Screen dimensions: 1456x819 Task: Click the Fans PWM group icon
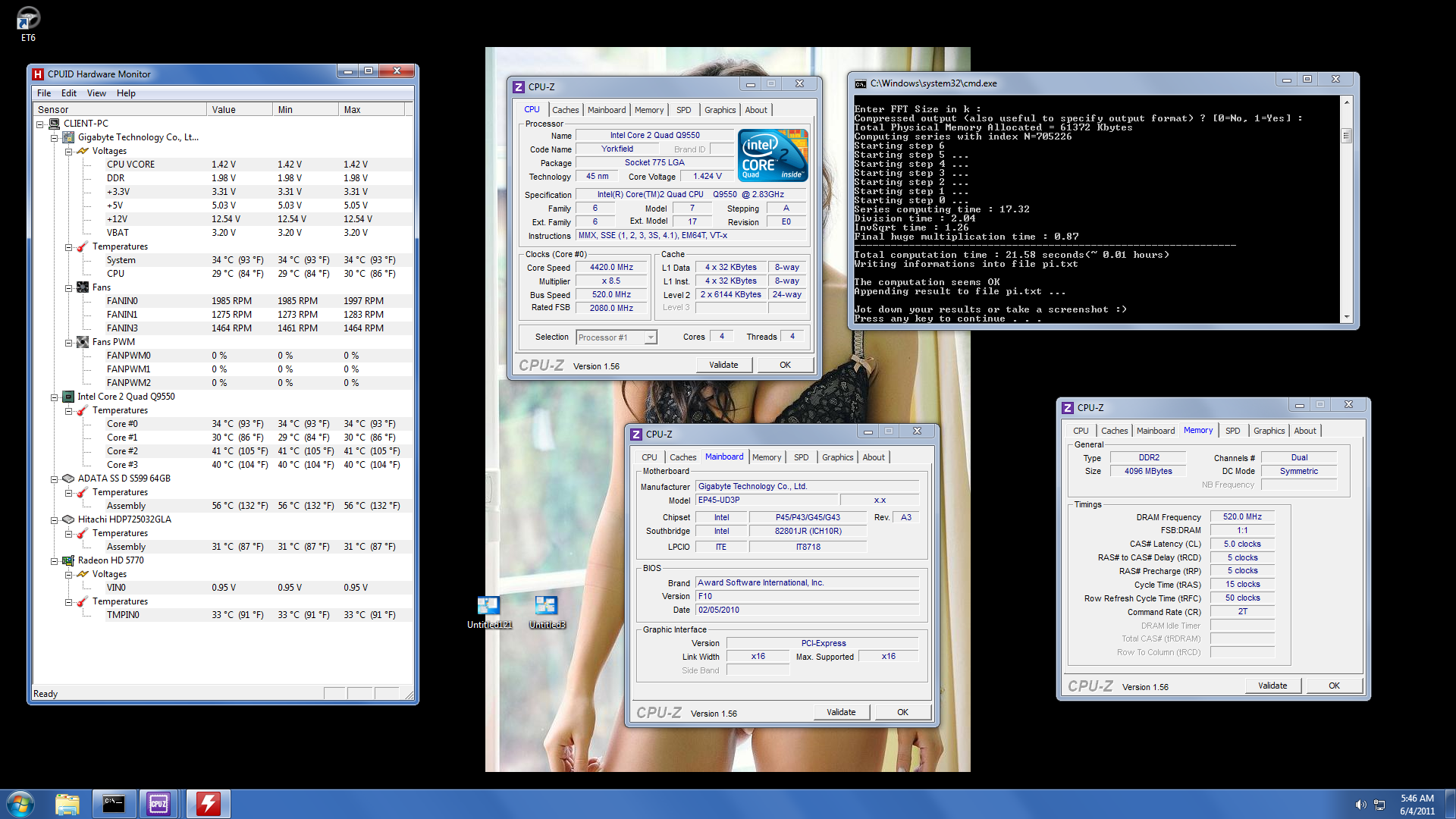click(83, 342)
